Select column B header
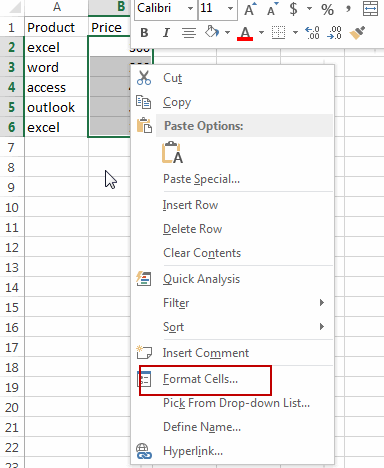 [x=110, y=7]
